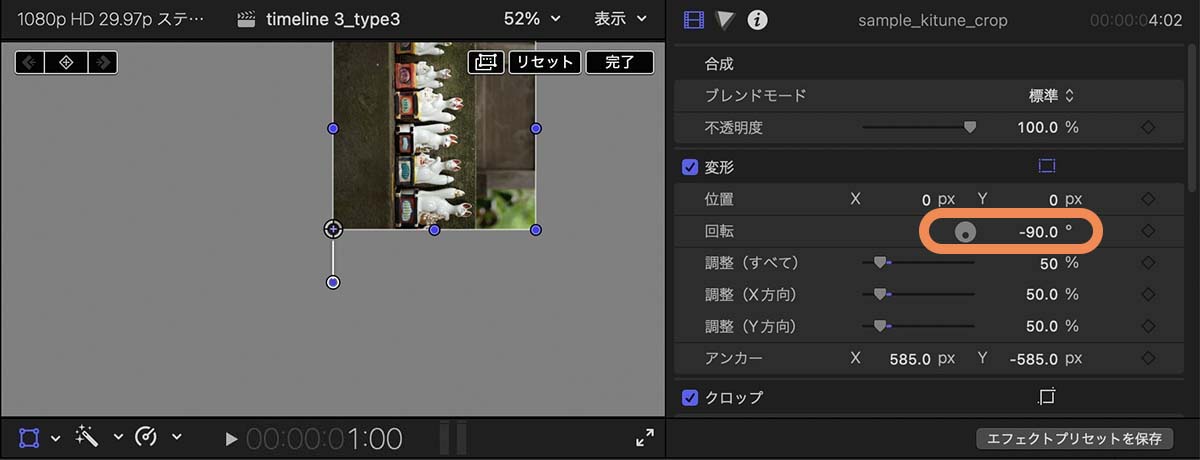The image size is (1200, 460).
Task: Go to previous keyframe in viewer
Action: 31,62
